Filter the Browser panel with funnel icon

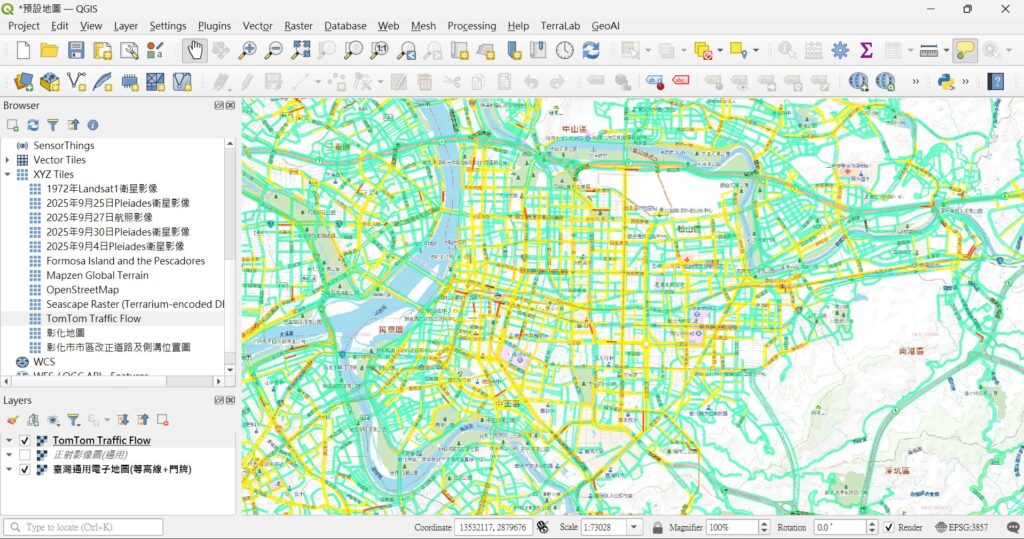click(x=53, y=125)
